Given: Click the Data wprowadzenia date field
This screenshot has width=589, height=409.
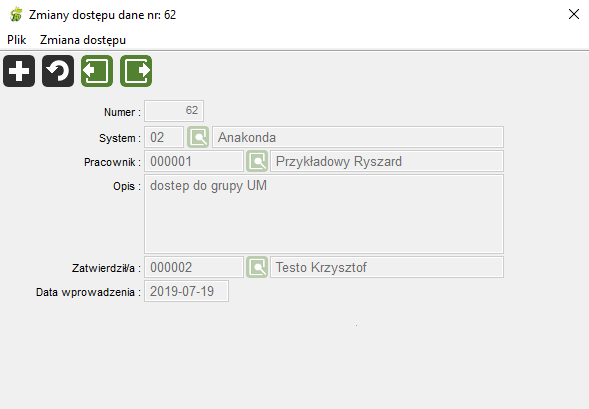Looking at the screenshot, I should click(x=186, y=291).
